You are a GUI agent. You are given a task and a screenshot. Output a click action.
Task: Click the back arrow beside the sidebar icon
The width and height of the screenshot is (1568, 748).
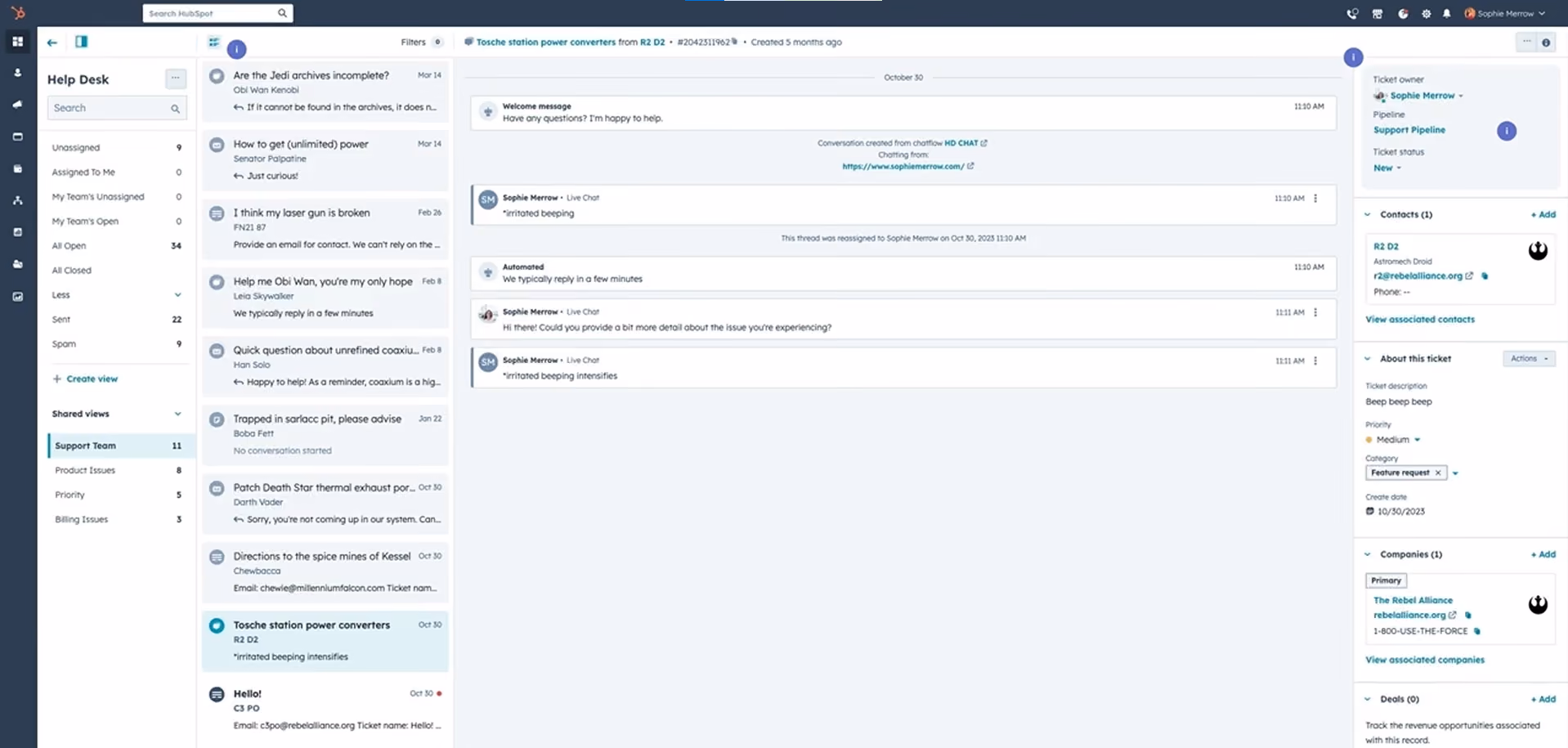52,43
